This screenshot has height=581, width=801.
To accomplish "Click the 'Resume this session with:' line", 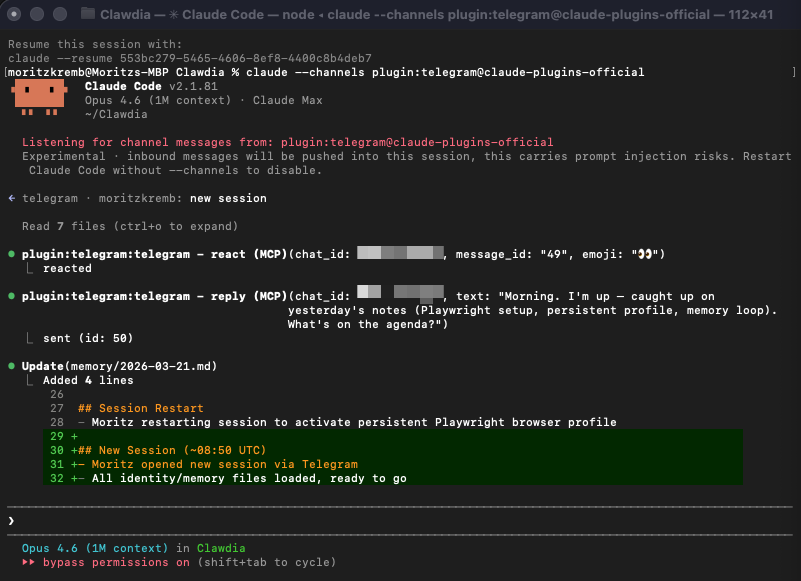I will tap(95, 44).
